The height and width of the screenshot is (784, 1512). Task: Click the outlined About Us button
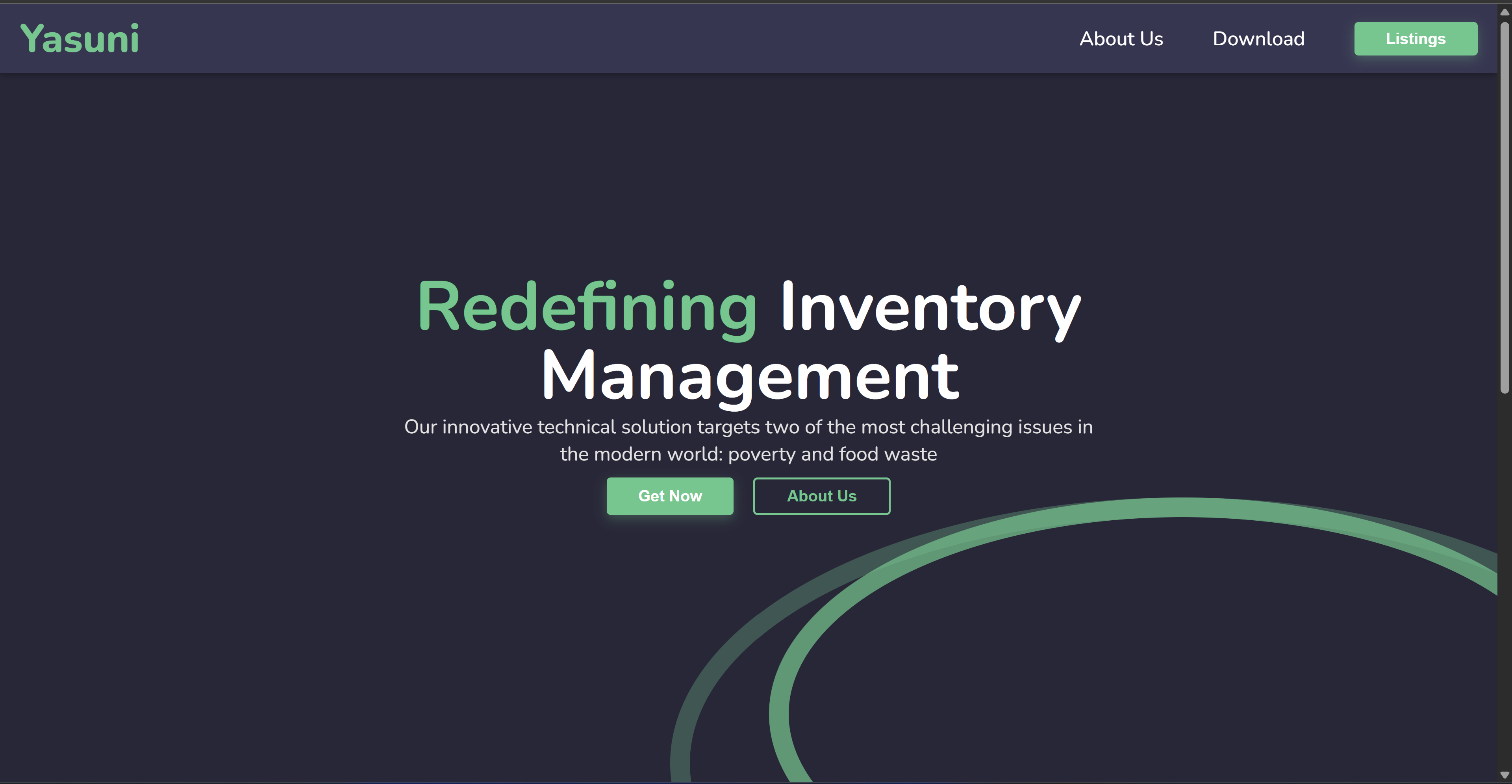[821, 496]
